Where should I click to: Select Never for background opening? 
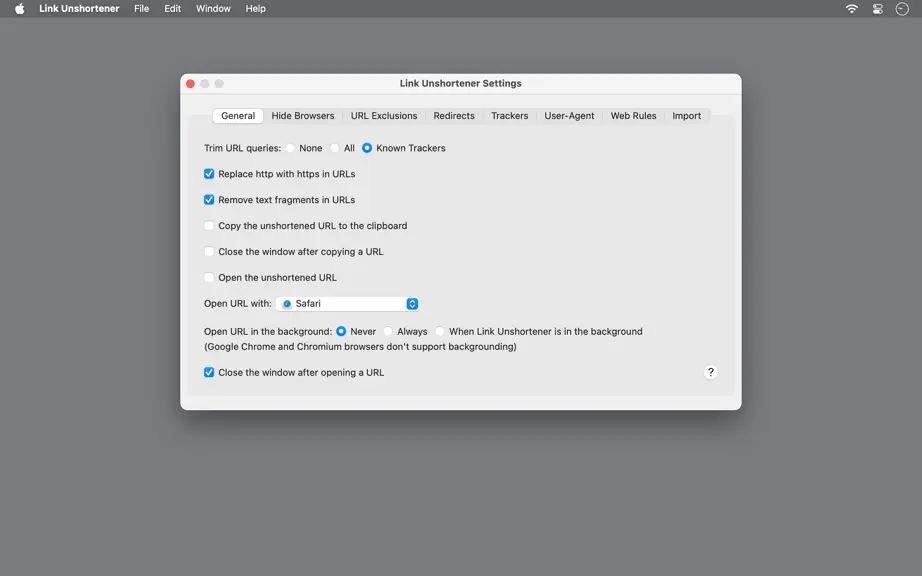(x=341, y=331)
